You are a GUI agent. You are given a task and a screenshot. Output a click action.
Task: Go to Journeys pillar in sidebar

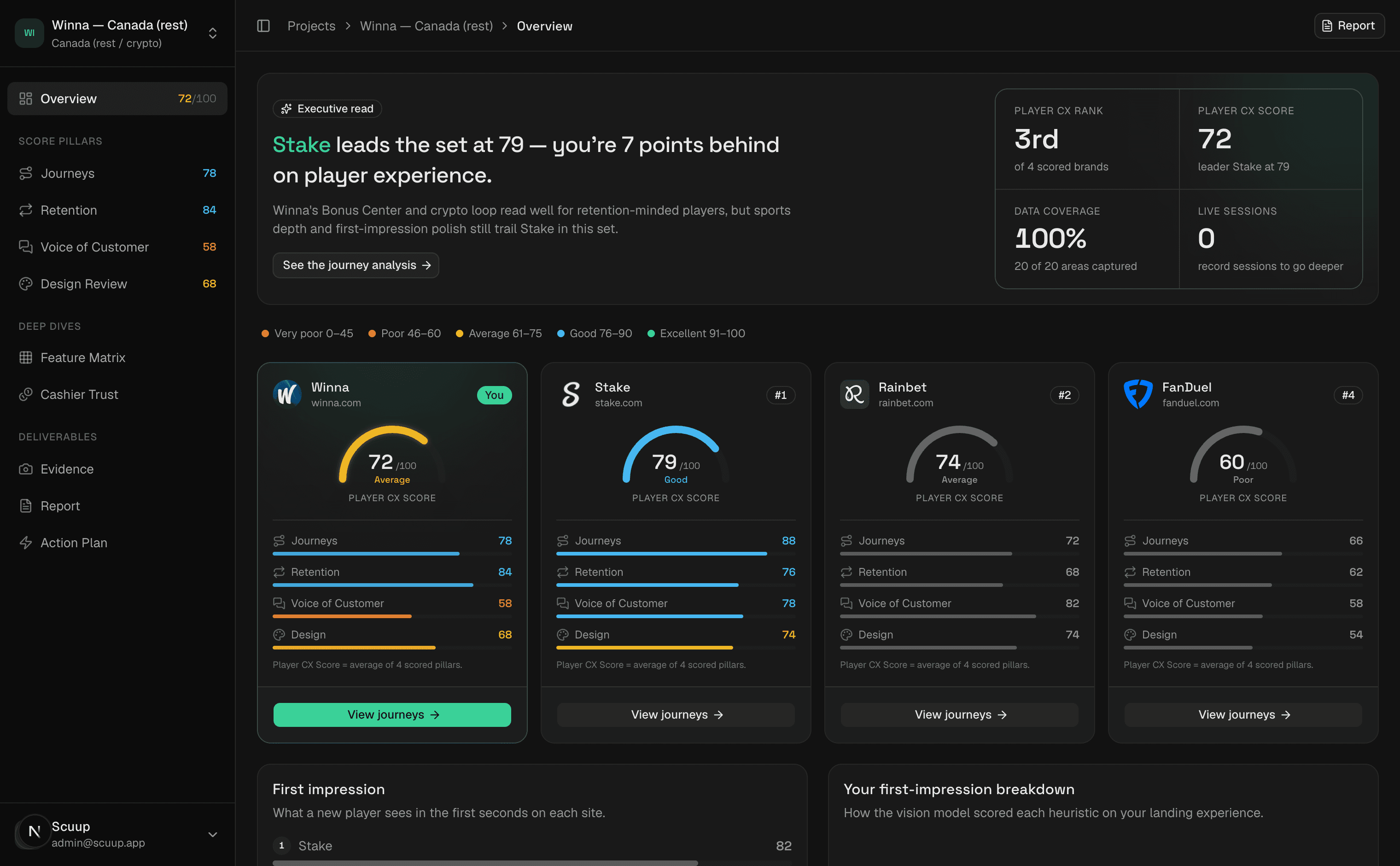117,173
